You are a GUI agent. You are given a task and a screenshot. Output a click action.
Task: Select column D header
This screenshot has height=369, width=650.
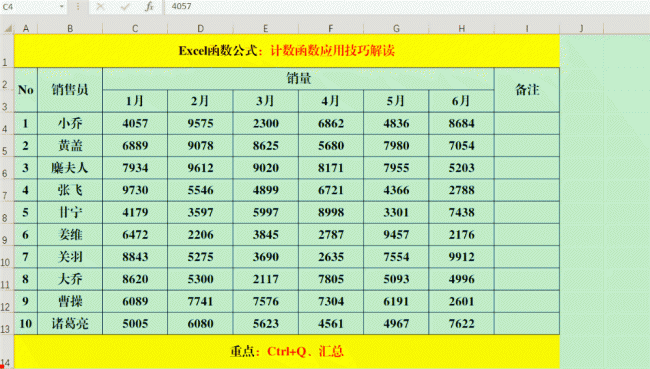200,29
